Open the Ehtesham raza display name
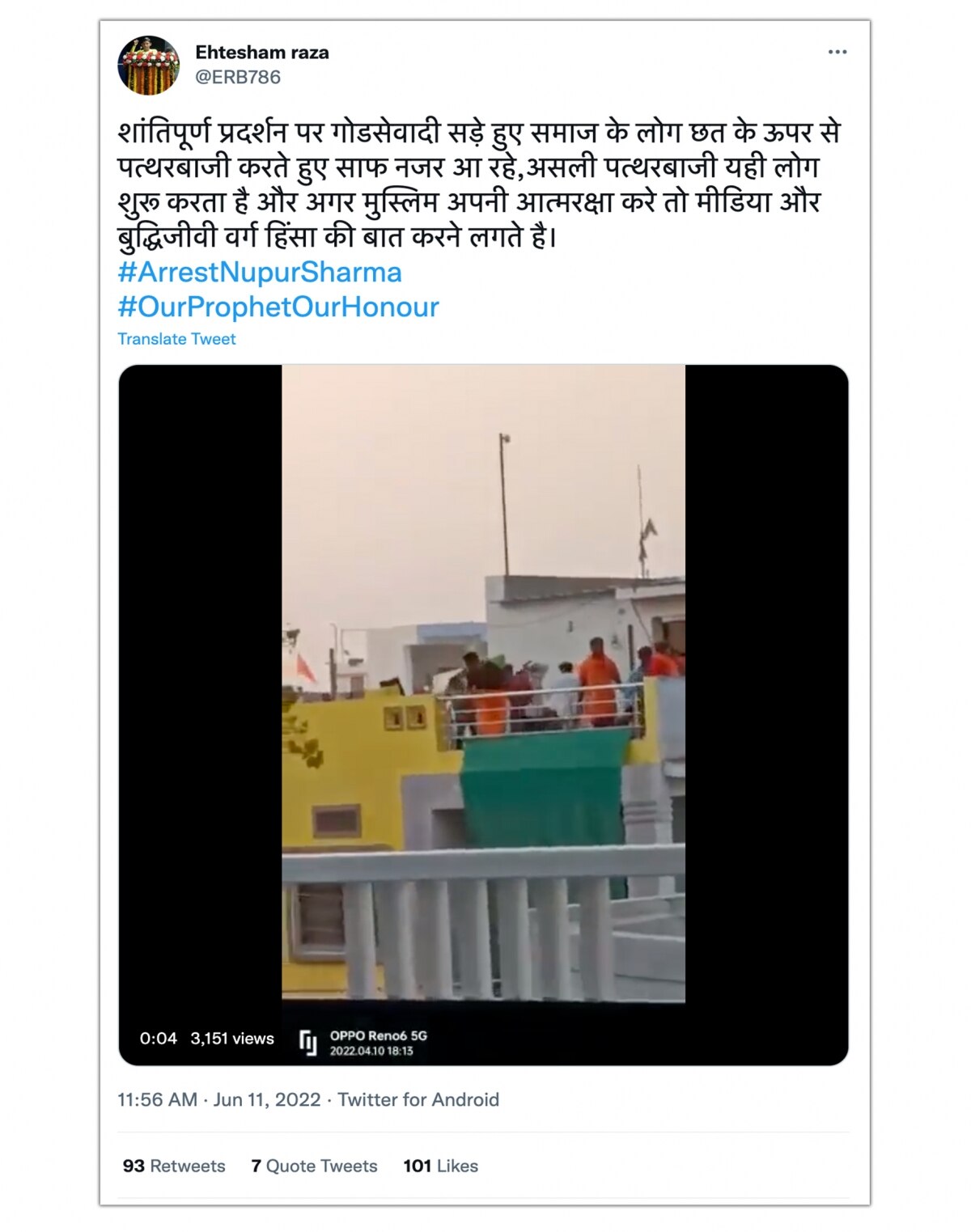The width and height of the screenshot is (971, 1232). 262,53
